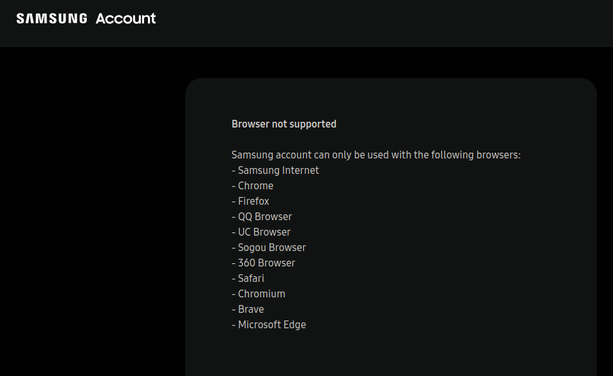
Task: Select the Chrome list entry
Action: pyautogui.click(x=253, y=186)
